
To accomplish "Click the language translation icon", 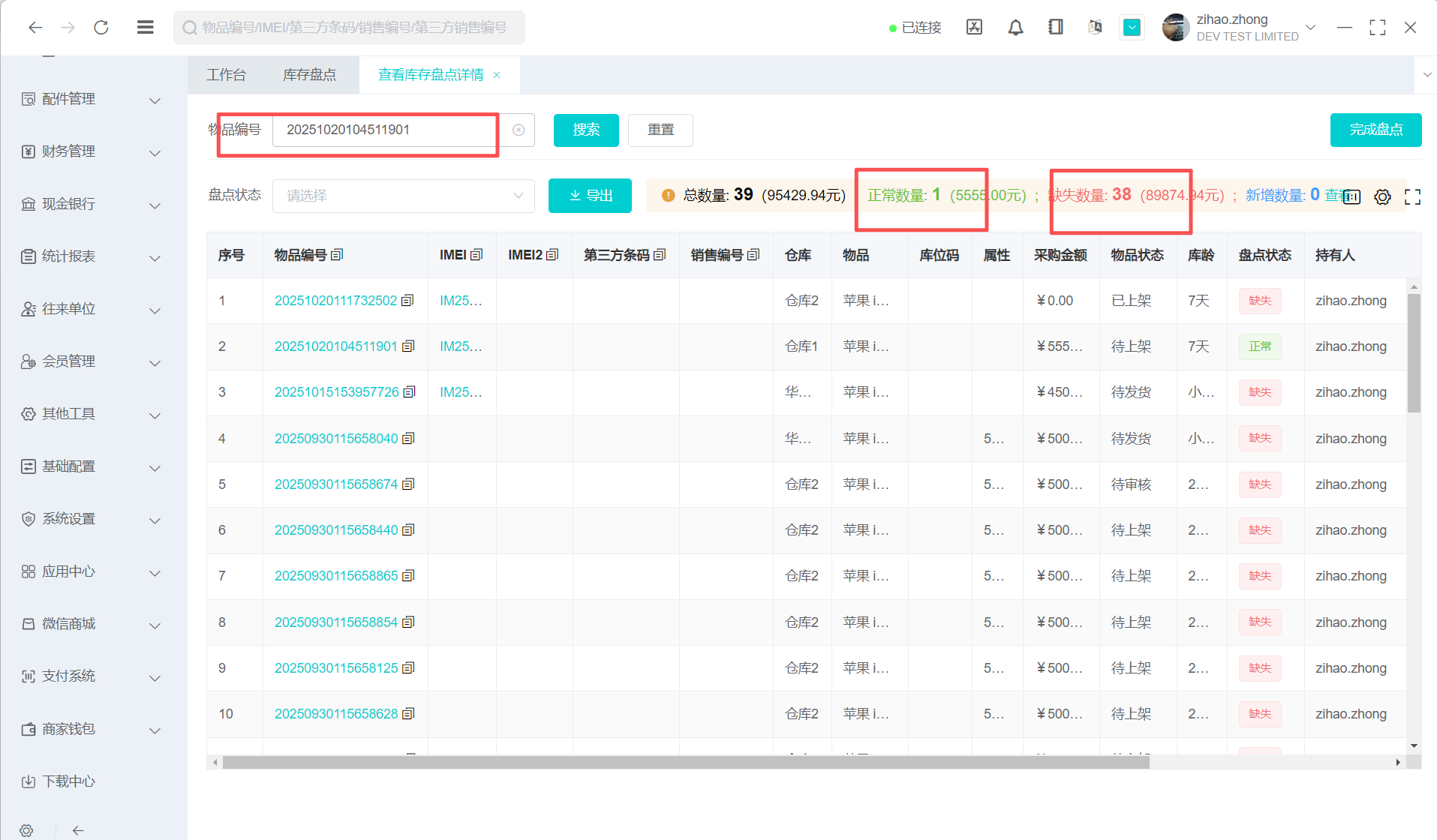I will point(1095,28).
